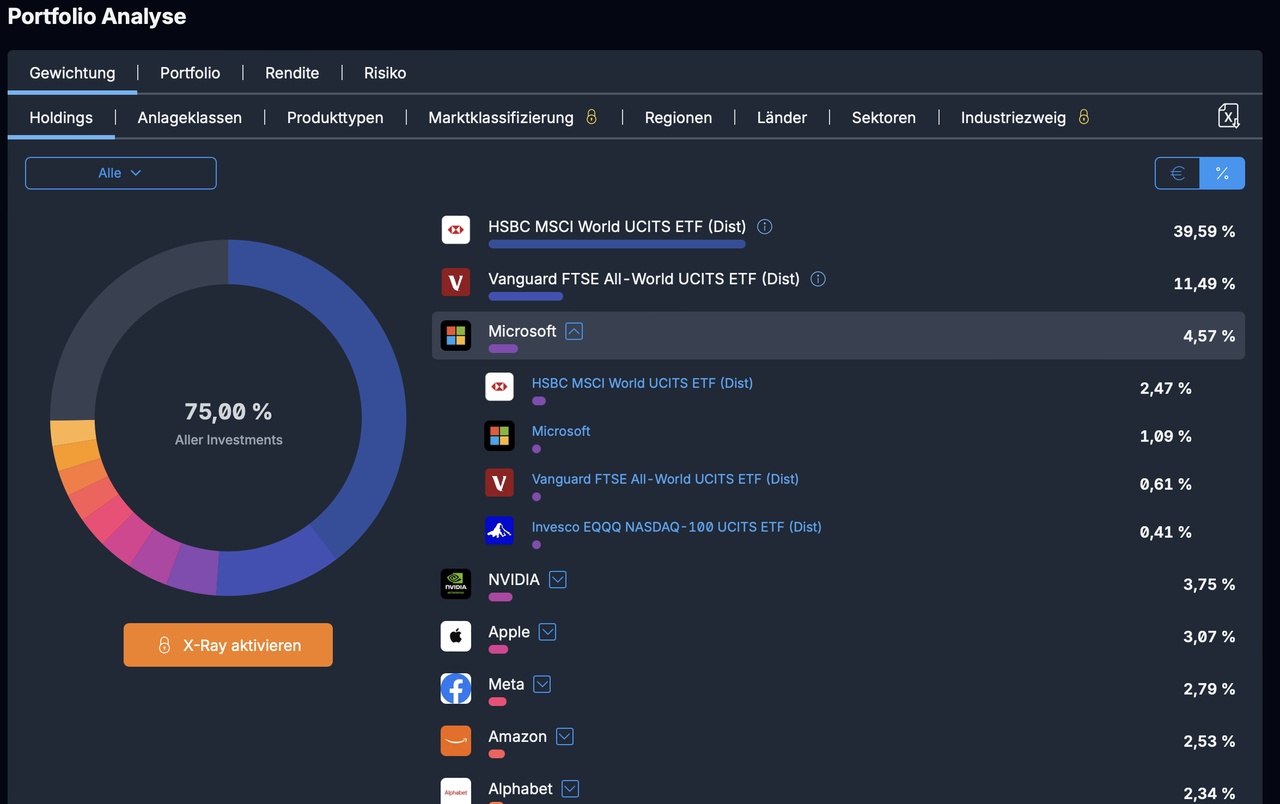Click the Invesco logo in the 0,41 % sub-row
This screenshot has height=804, width=1280.
(x=499, y=531)
